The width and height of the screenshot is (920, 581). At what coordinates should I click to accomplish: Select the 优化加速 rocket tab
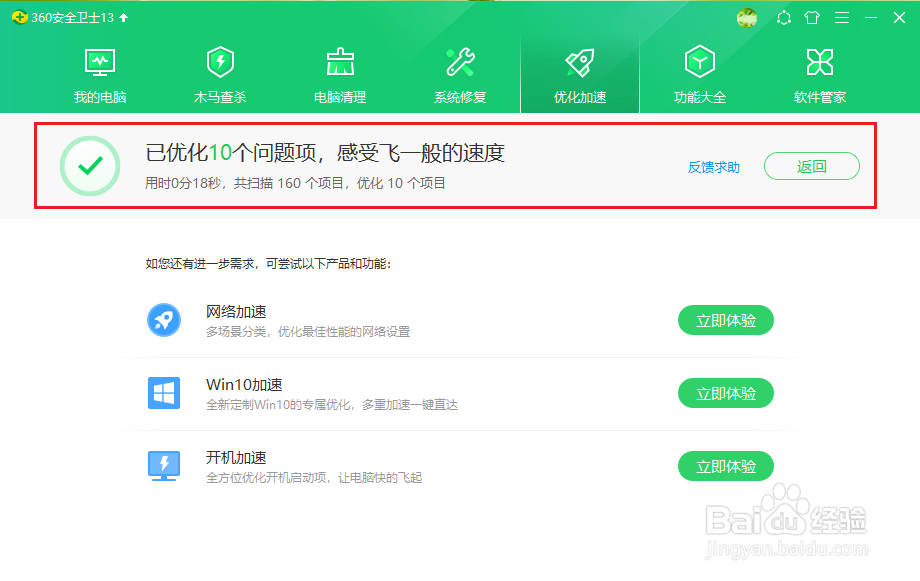tap(580, 76)
